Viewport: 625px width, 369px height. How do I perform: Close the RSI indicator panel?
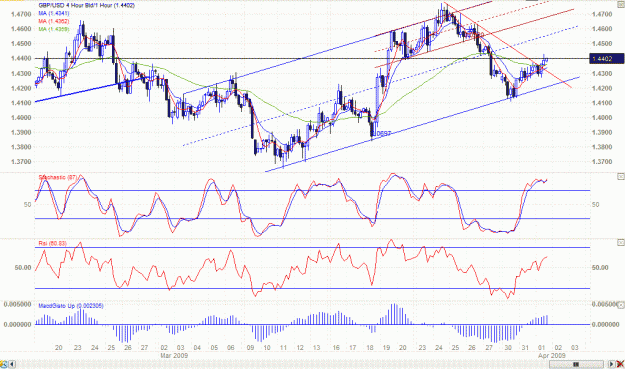(621, 242)
